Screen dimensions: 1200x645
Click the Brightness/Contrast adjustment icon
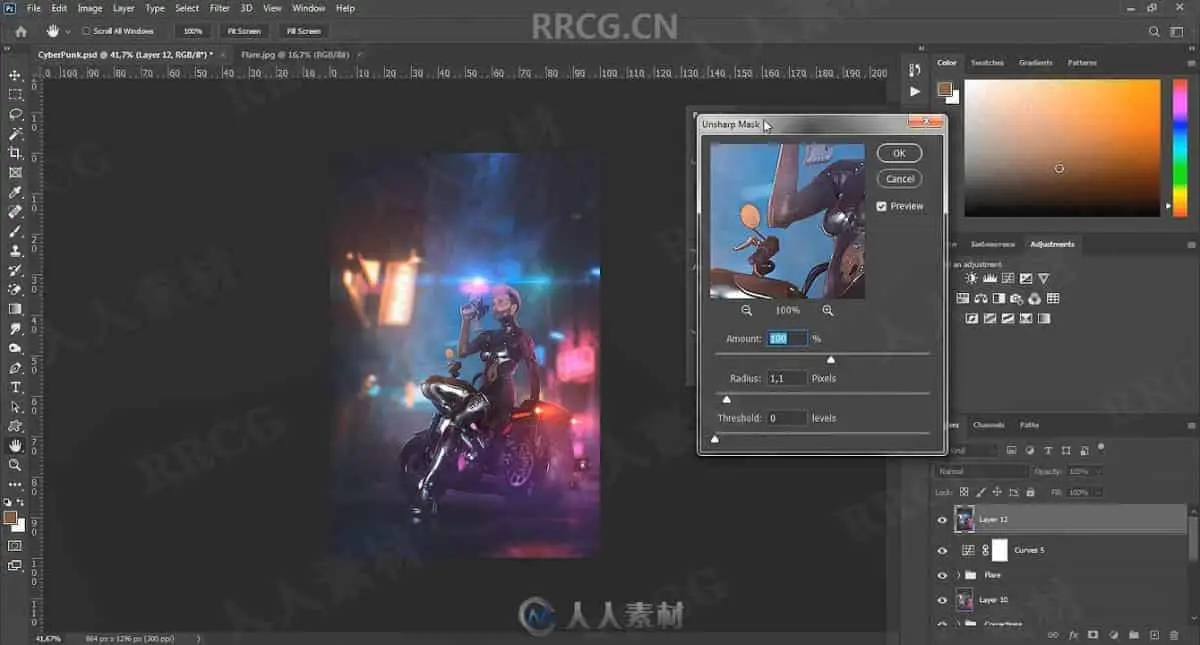[971, 278]
